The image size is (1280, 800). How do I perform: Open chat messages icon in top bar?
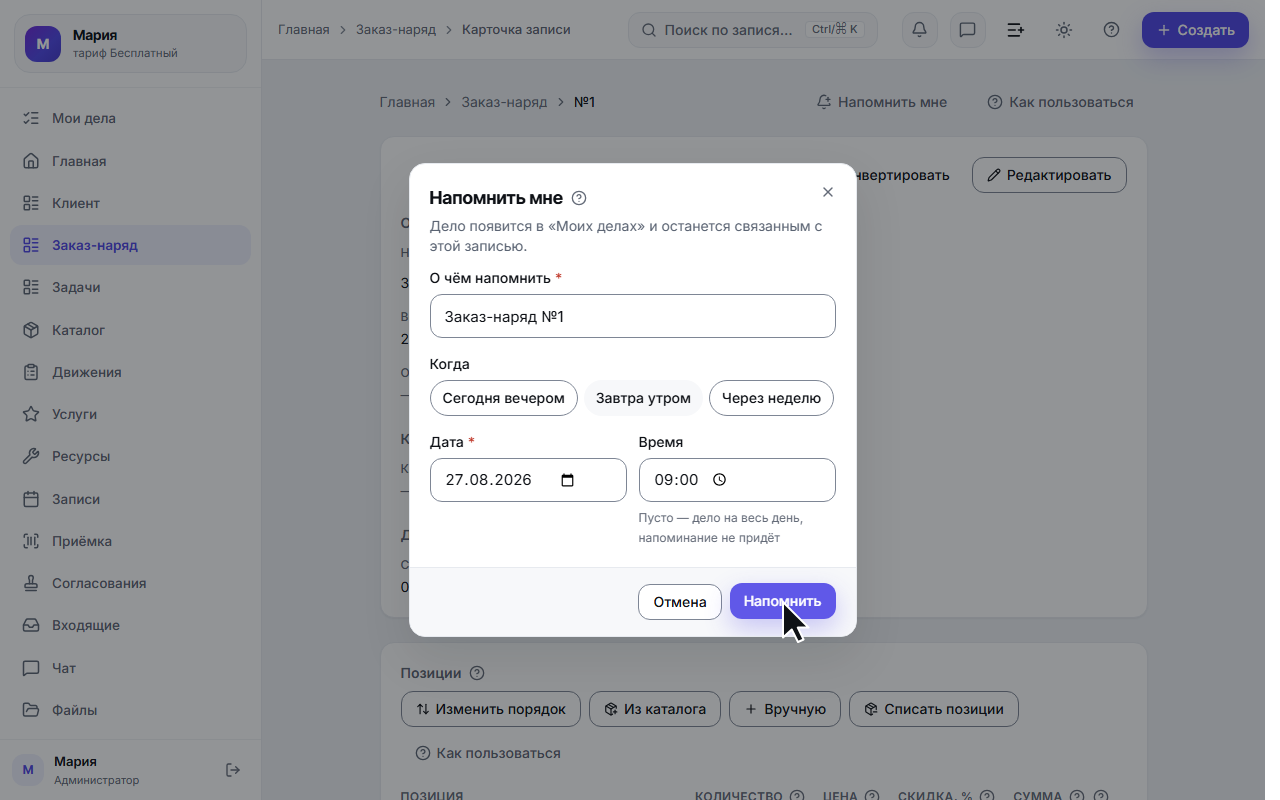coord(967,30)
